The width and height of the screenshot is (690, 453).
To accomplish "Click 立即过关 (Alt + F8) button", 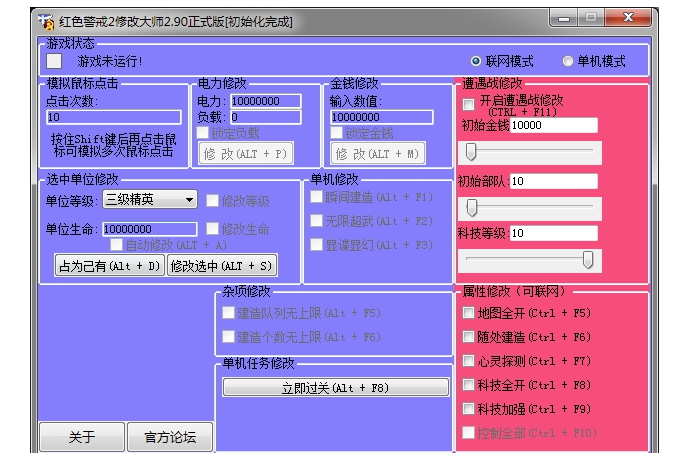I will coord(335,388).
